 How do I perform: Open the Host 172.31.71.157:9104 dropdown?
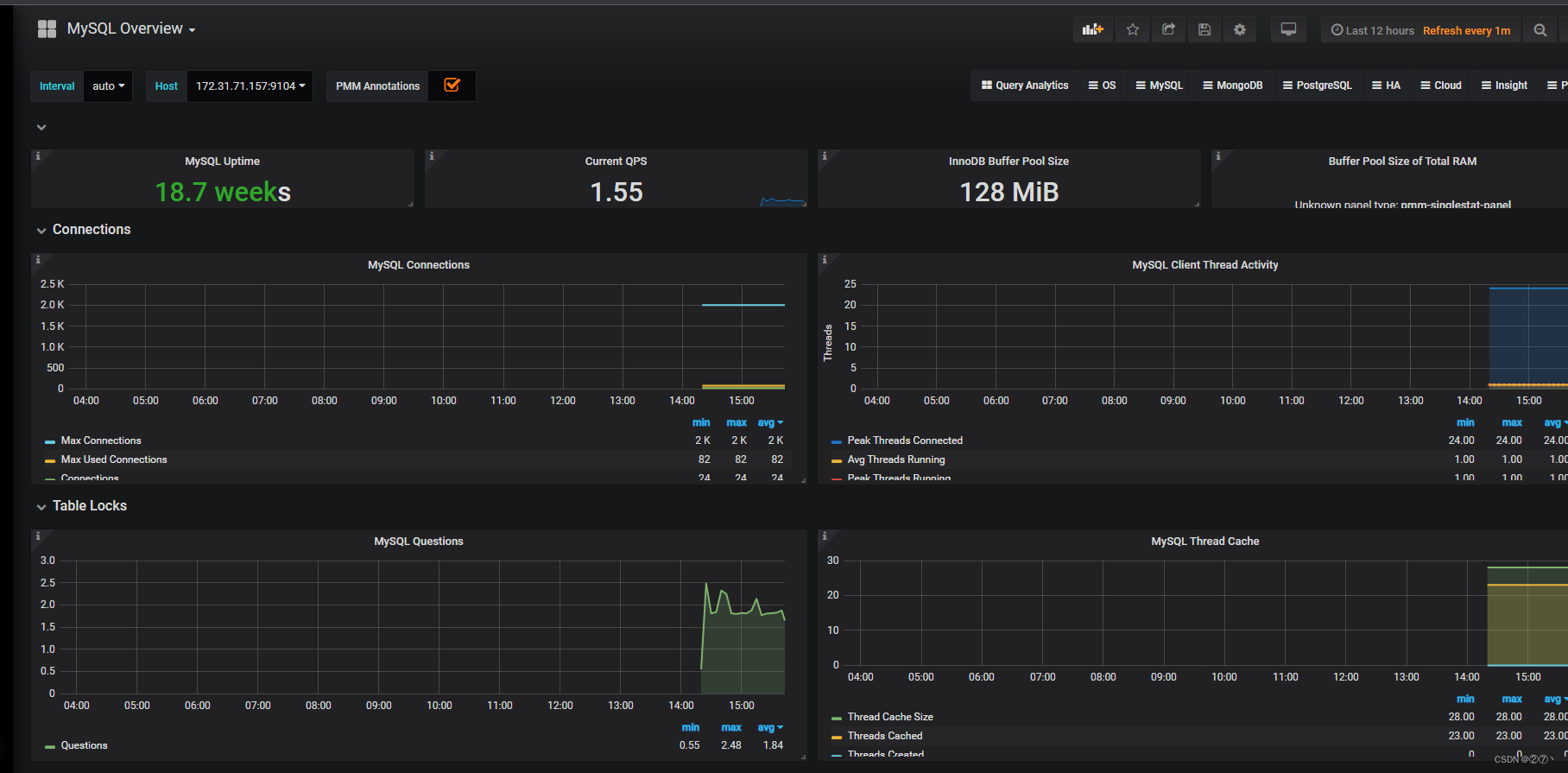click(250, 86)
